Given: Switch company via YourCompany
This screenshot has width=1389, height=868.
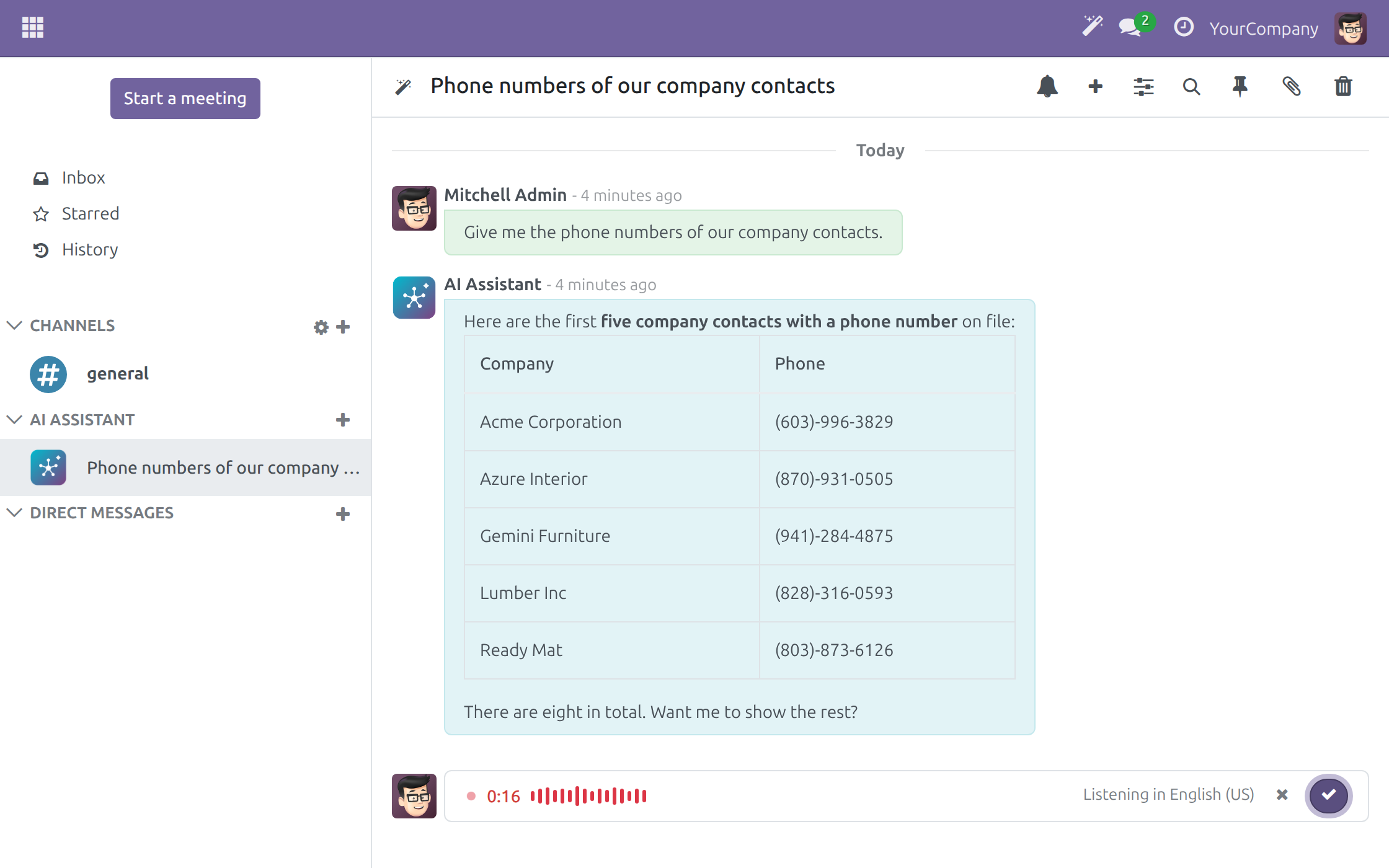Looking at the screenshot, I should [1264, 29].
